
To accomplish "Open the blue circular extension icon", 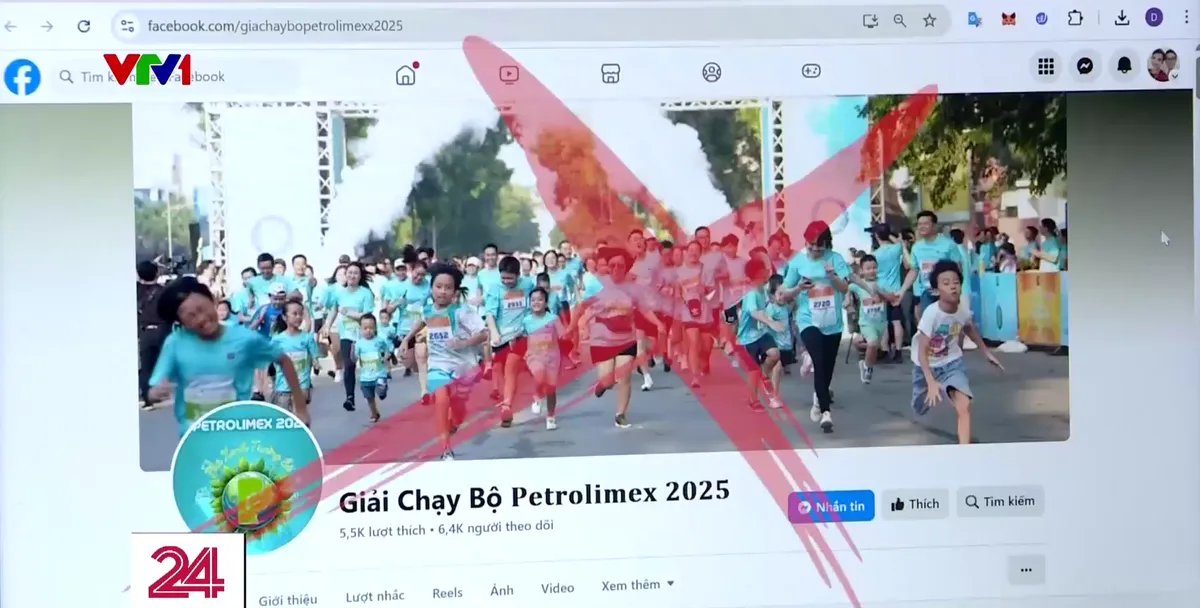I will [1041, 18].
